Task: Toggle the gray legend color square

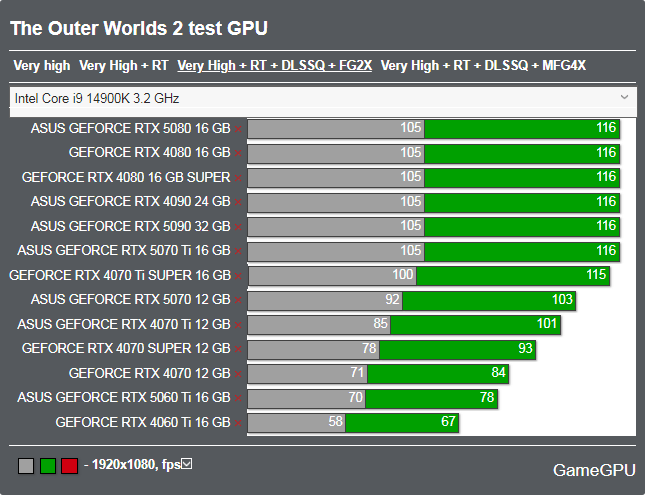Action: [x=27, y=465]
